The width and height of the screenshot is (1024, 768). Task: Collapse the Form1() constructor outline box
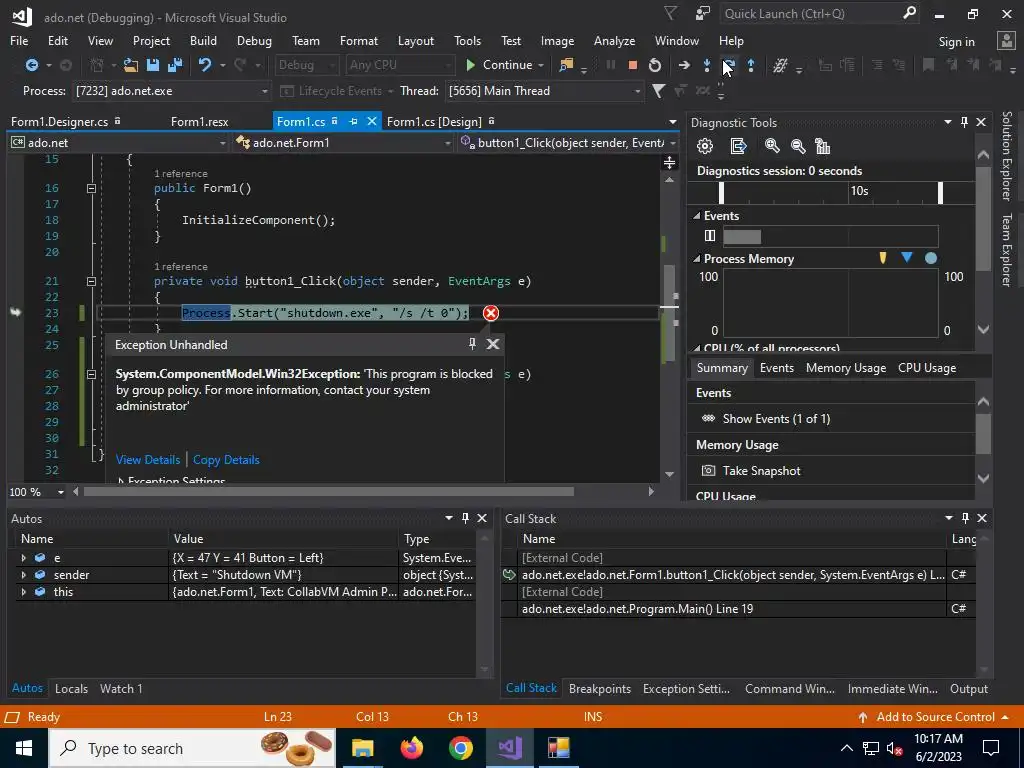pos(91,188)
